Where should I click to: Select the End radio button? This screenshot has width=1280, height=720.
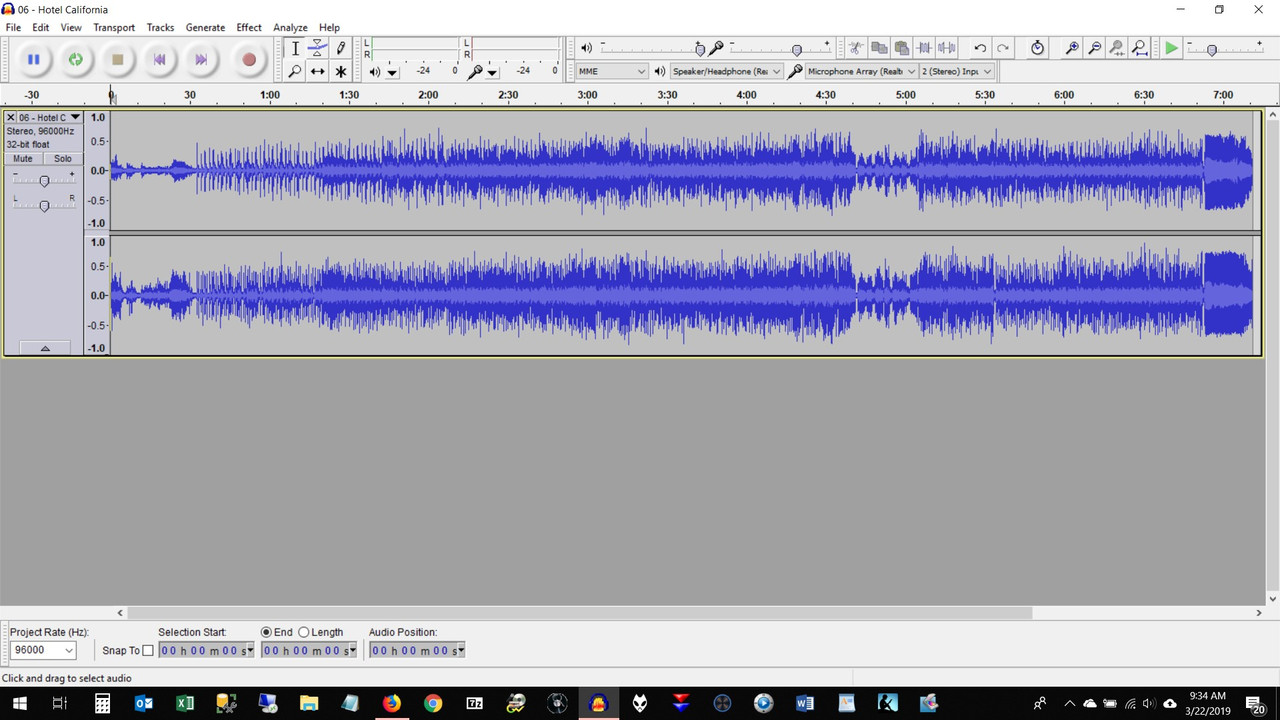(266, 632)
